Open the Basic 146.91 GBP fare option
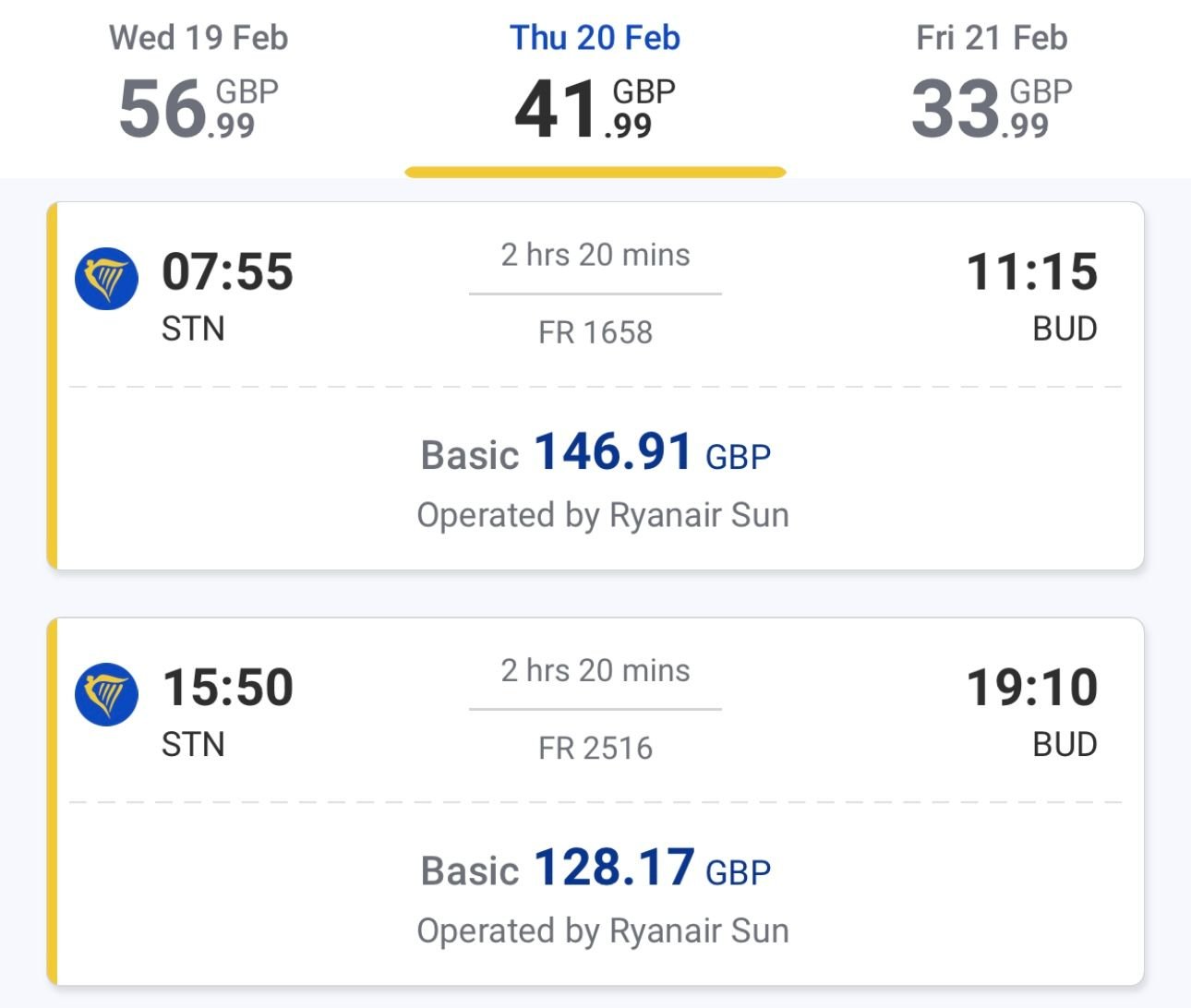The height and width of the screenshot is (1008, 1191). click(595, 453)
